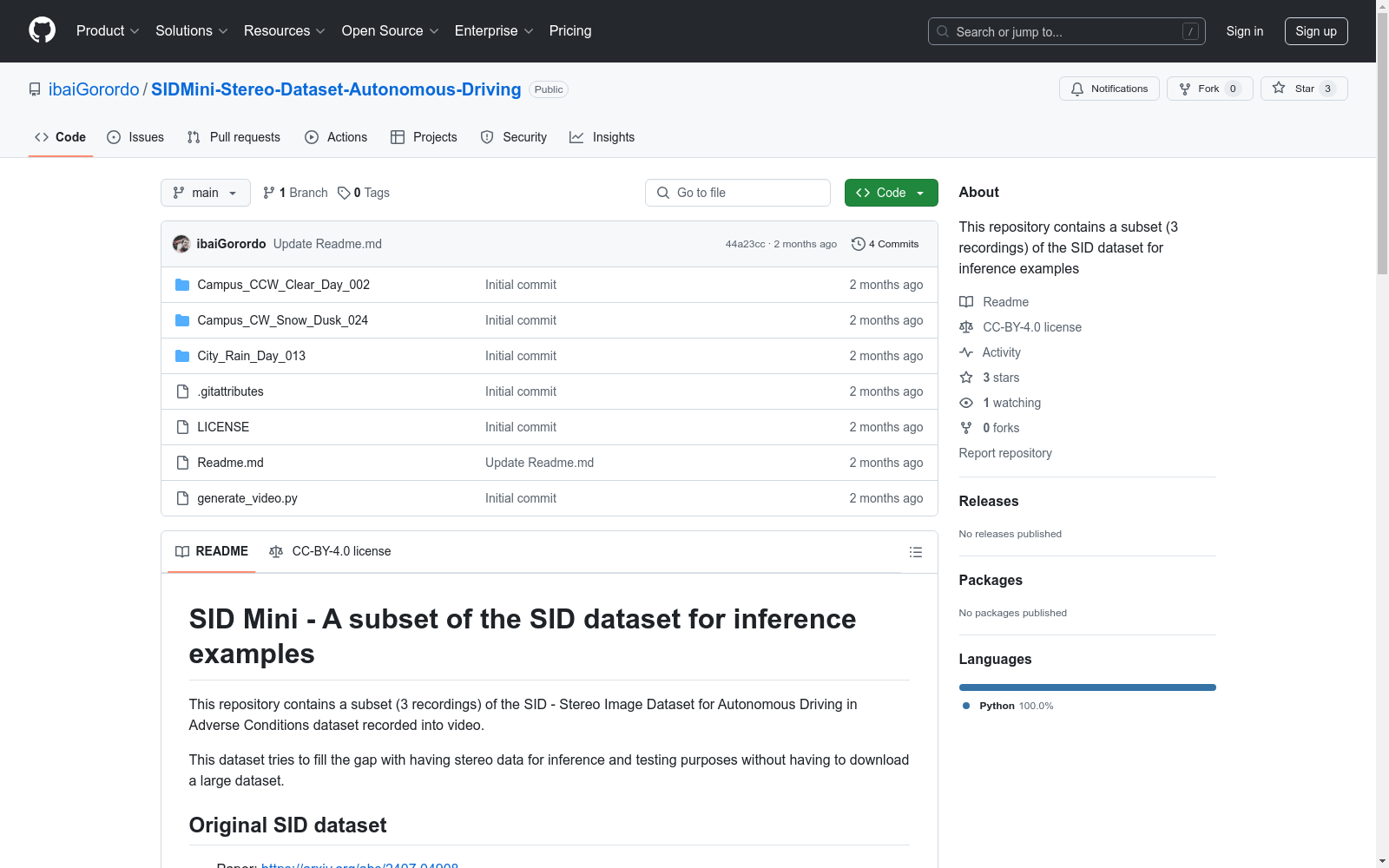Open the Pull requests tab

234,137
